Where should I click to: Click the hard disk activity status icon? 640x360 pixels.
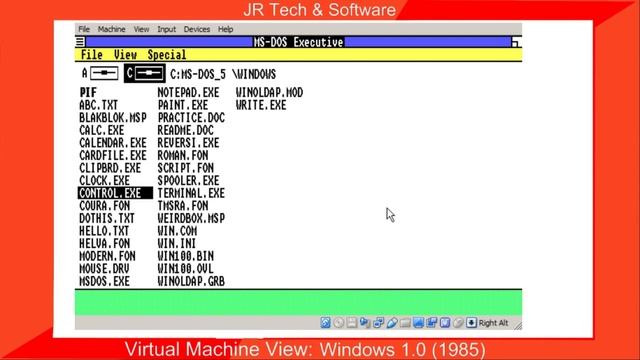pos(325,323)
